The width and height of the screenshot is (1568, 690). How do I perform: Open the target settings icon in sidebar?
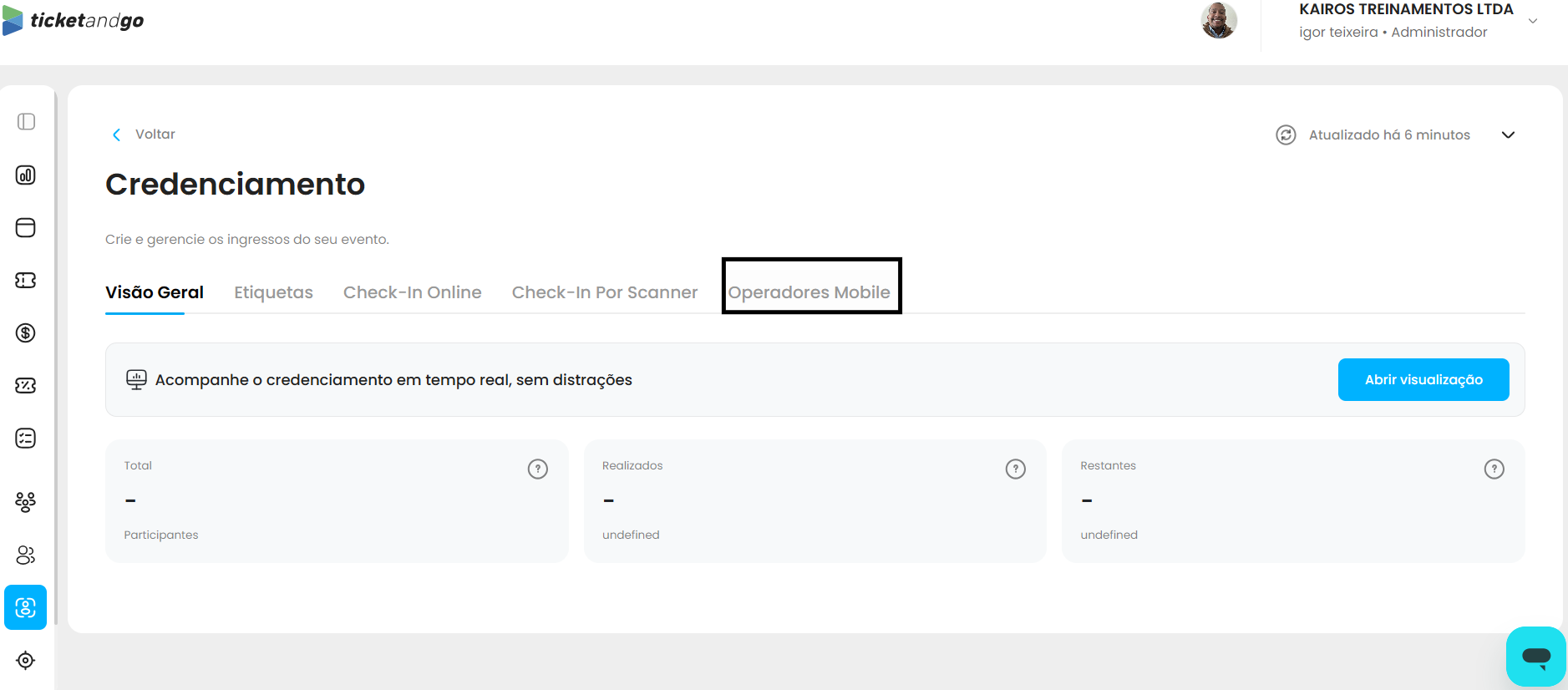26,660
